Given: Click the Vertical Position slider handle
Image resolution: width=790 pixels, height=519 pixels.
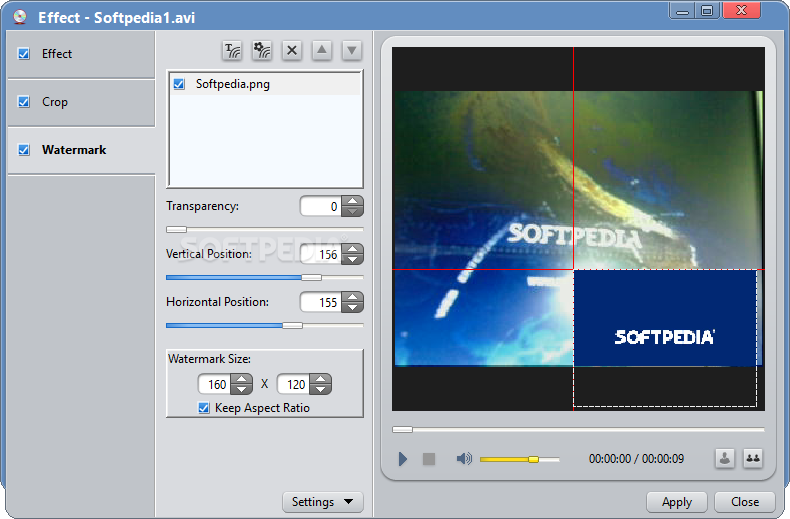Looking at the screenshot, I should coord(311,277).
